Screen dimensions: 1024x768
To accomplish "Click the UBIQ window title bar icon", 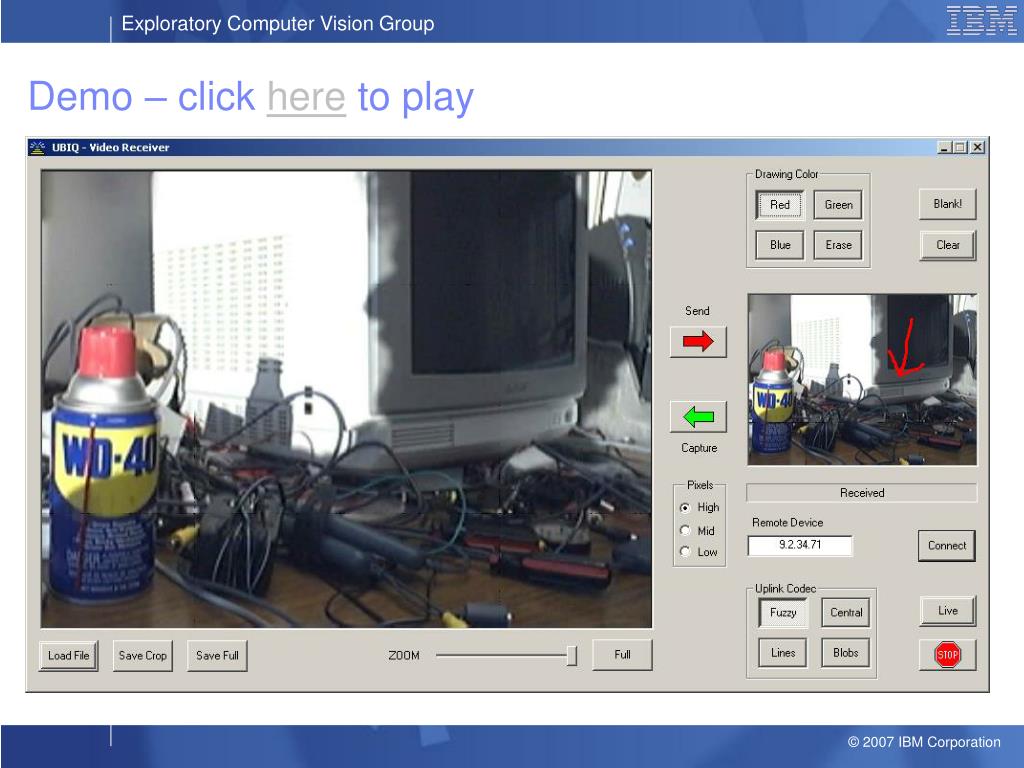I will tap(37, 148).
